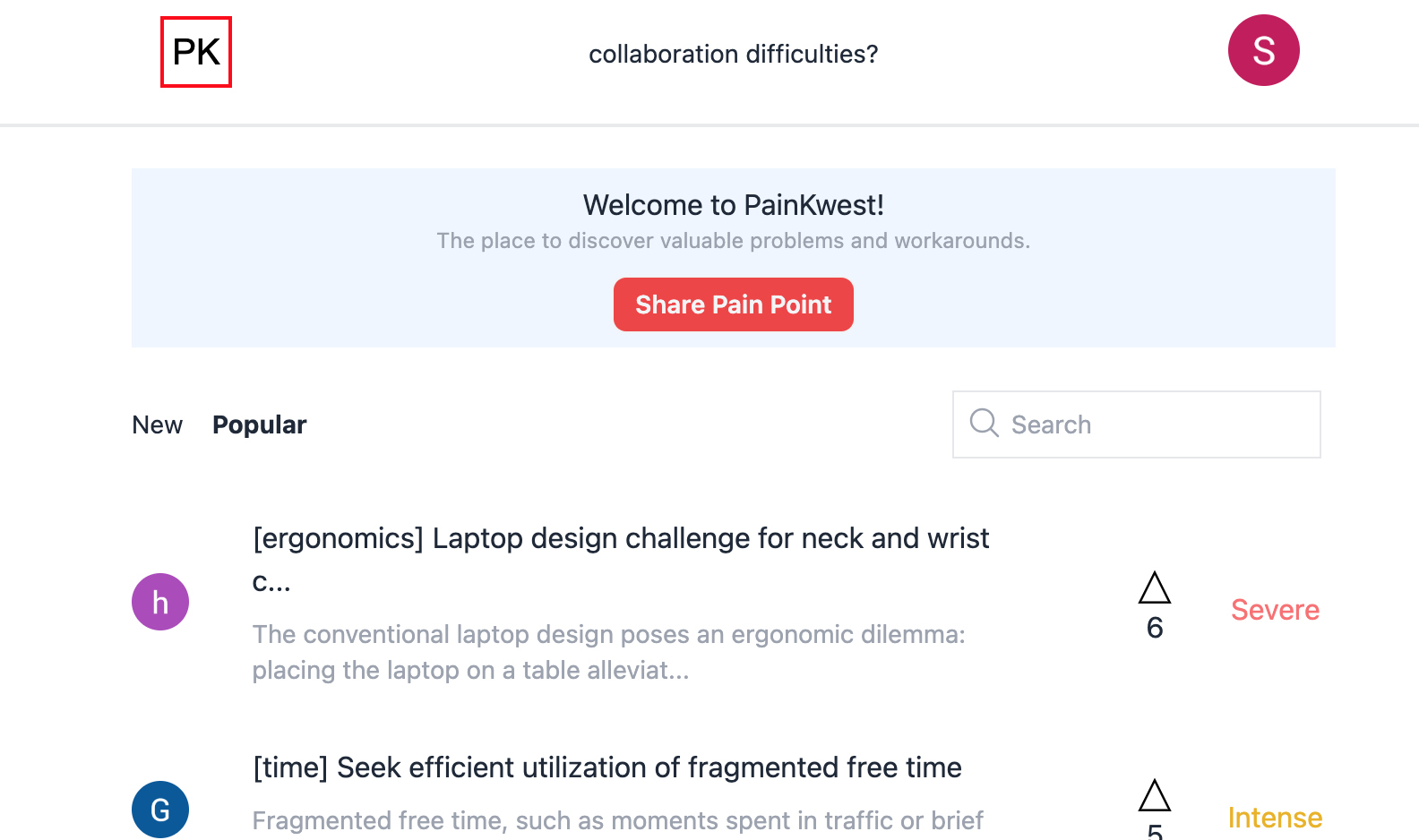Click the collaboration difficulties header text
1419x840 pixels.
point(733,55)
